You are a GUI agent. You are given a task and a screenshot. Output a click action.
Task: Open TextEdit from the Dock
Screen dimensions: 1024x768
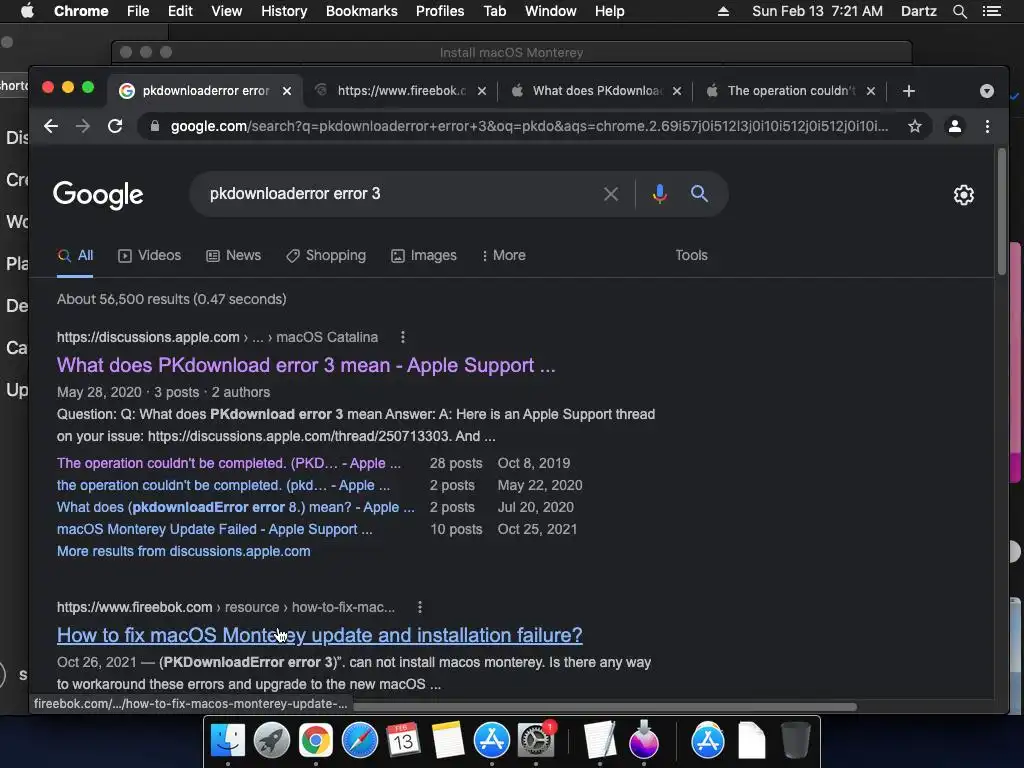[600, 741]
